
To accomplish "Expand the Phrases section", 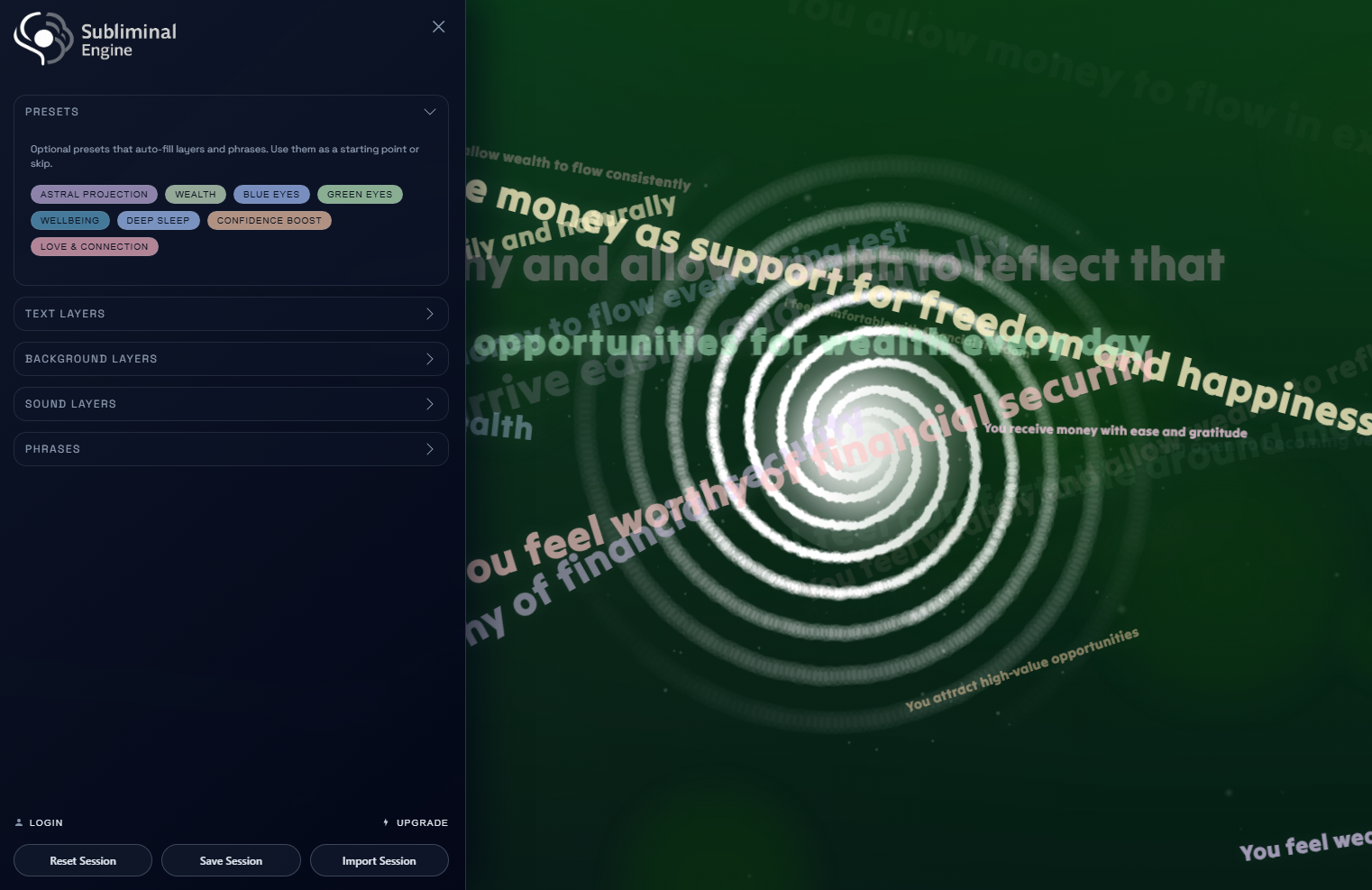I will point(231,449).
